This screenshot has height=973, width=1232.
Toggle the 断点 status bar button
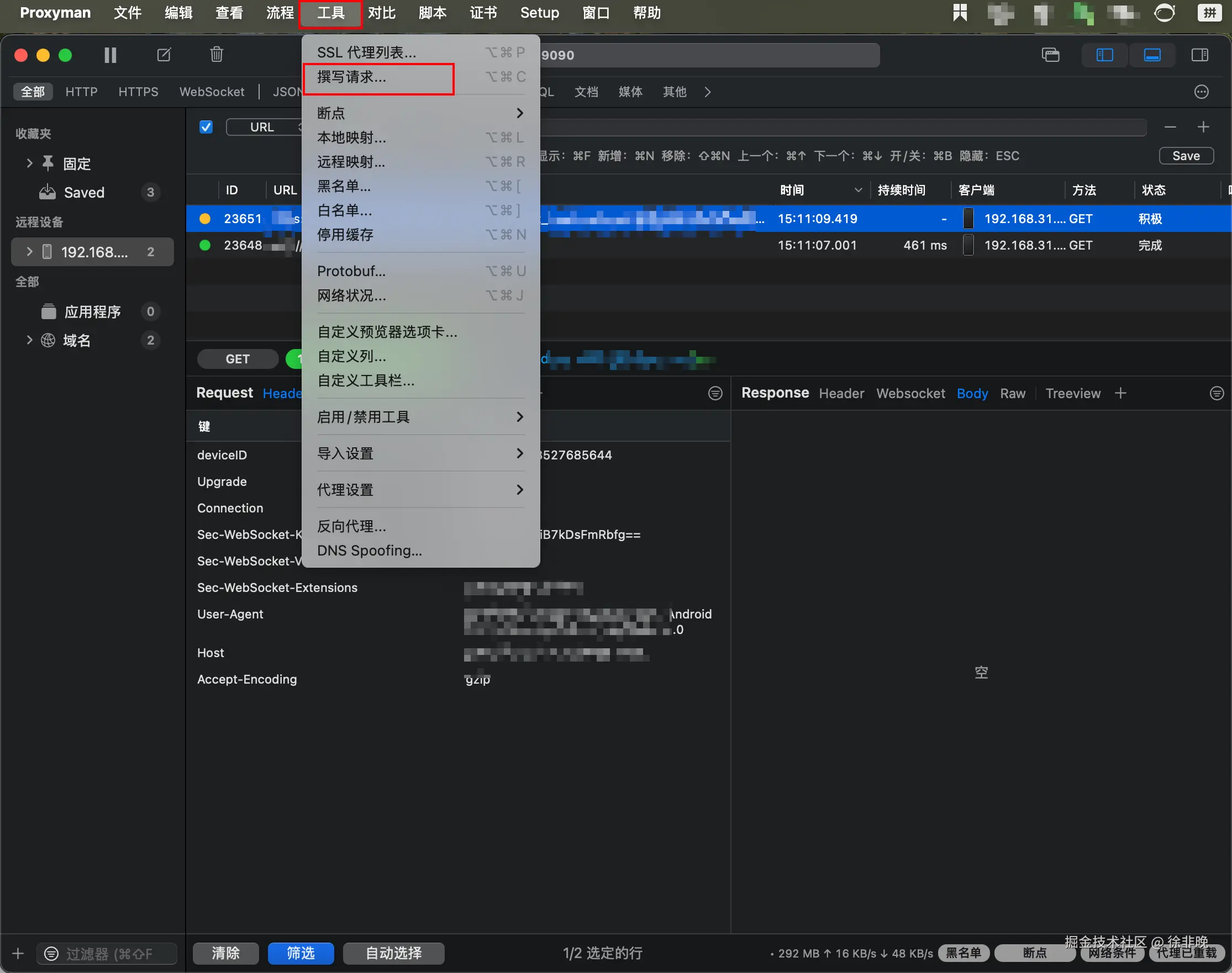pos(1034,953)
